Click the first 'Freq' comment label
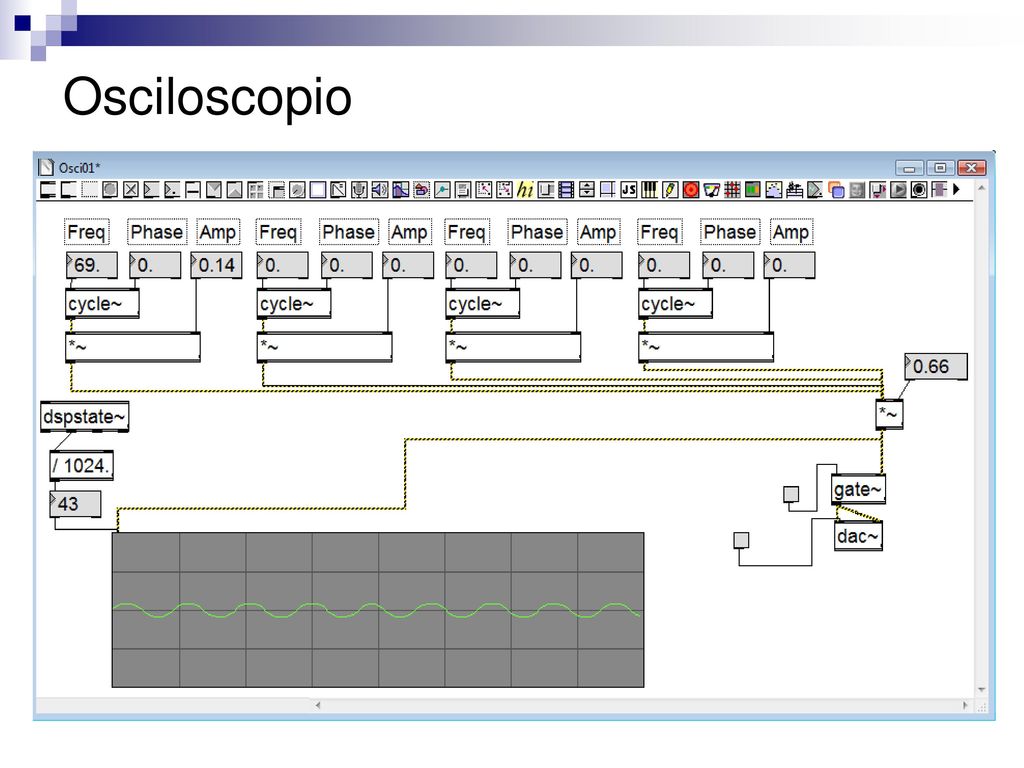This screenshot has width=1024, height=768. click(86, 232)
